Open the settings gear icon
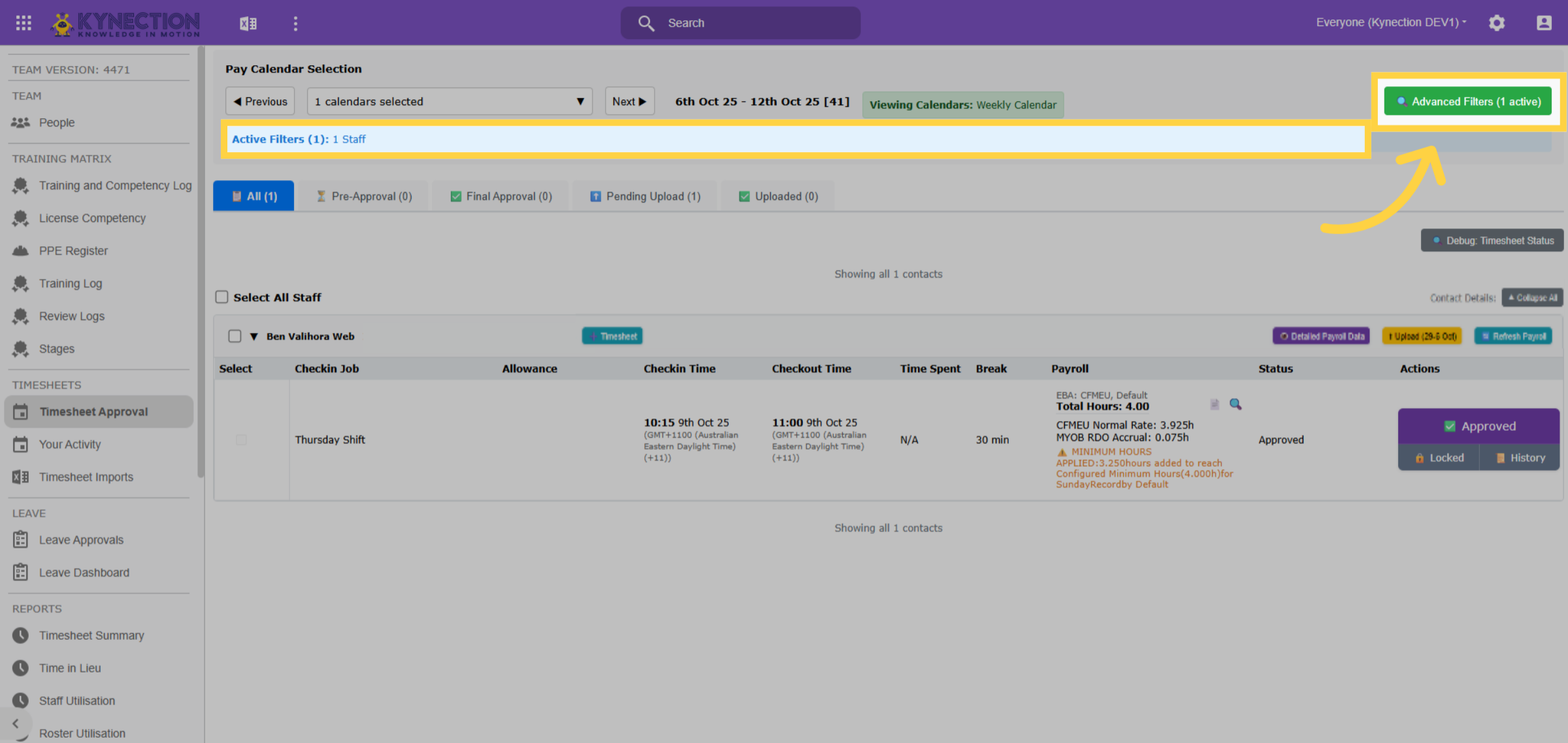 tap(1497, 23)
